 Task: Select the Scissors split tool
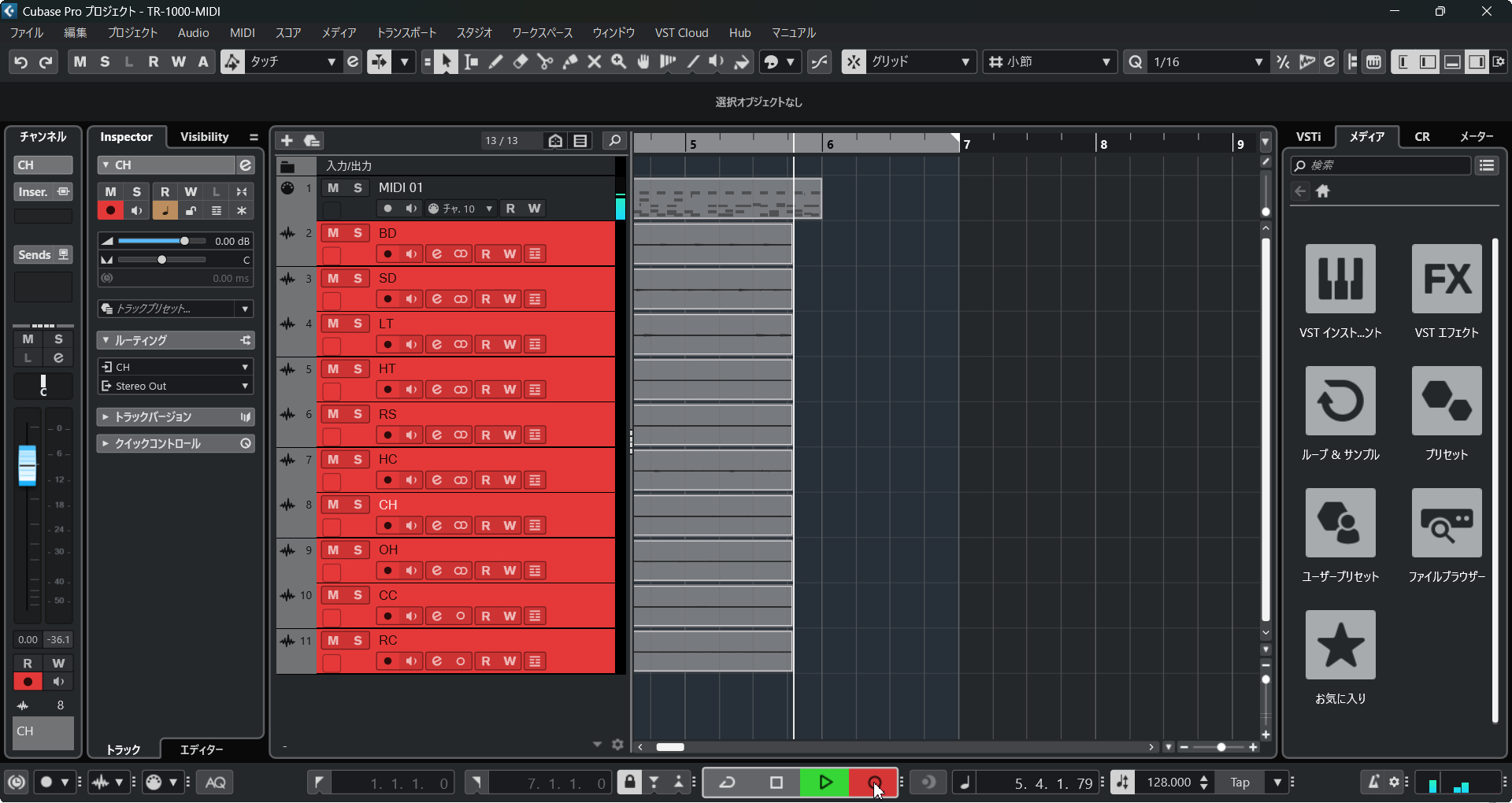pos(545,62)
